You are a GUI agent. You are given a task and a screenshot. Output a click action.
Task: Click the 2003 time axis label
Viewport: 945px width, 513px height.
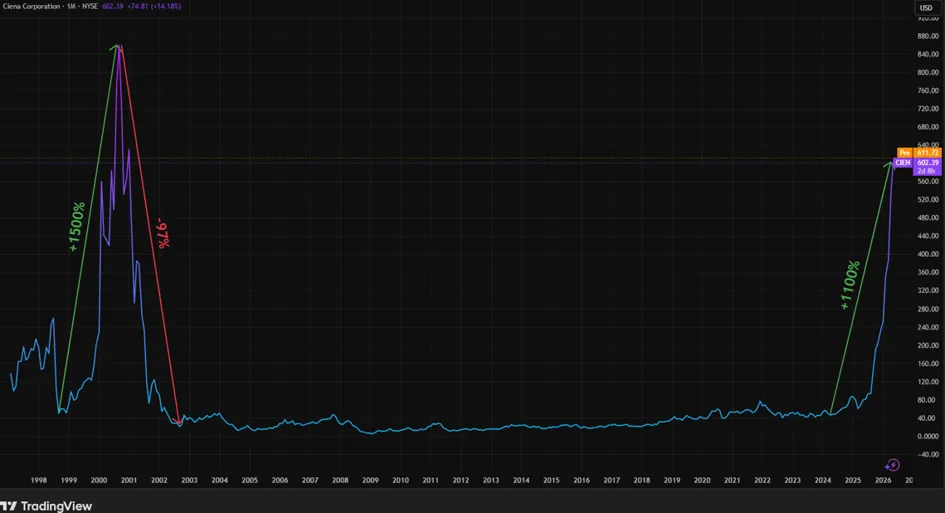click(189, 480)
